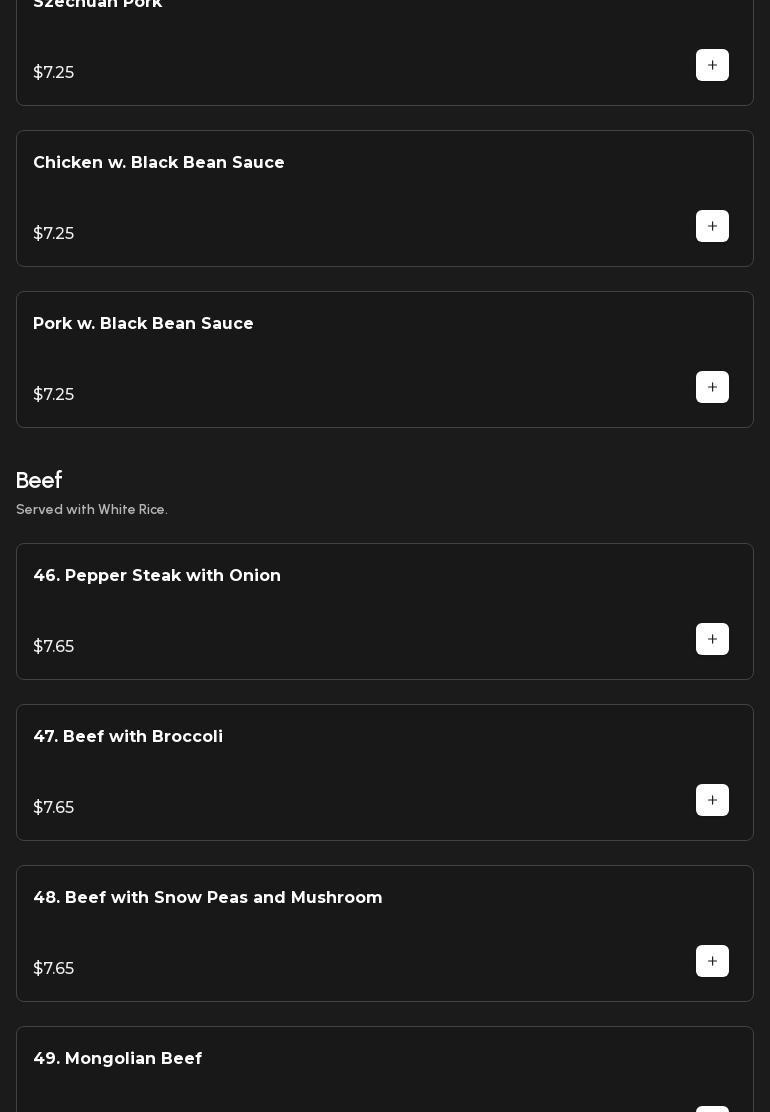Click the $7.65 price for Pepper Steak
770x1112 pixels.
pos(54,647)
